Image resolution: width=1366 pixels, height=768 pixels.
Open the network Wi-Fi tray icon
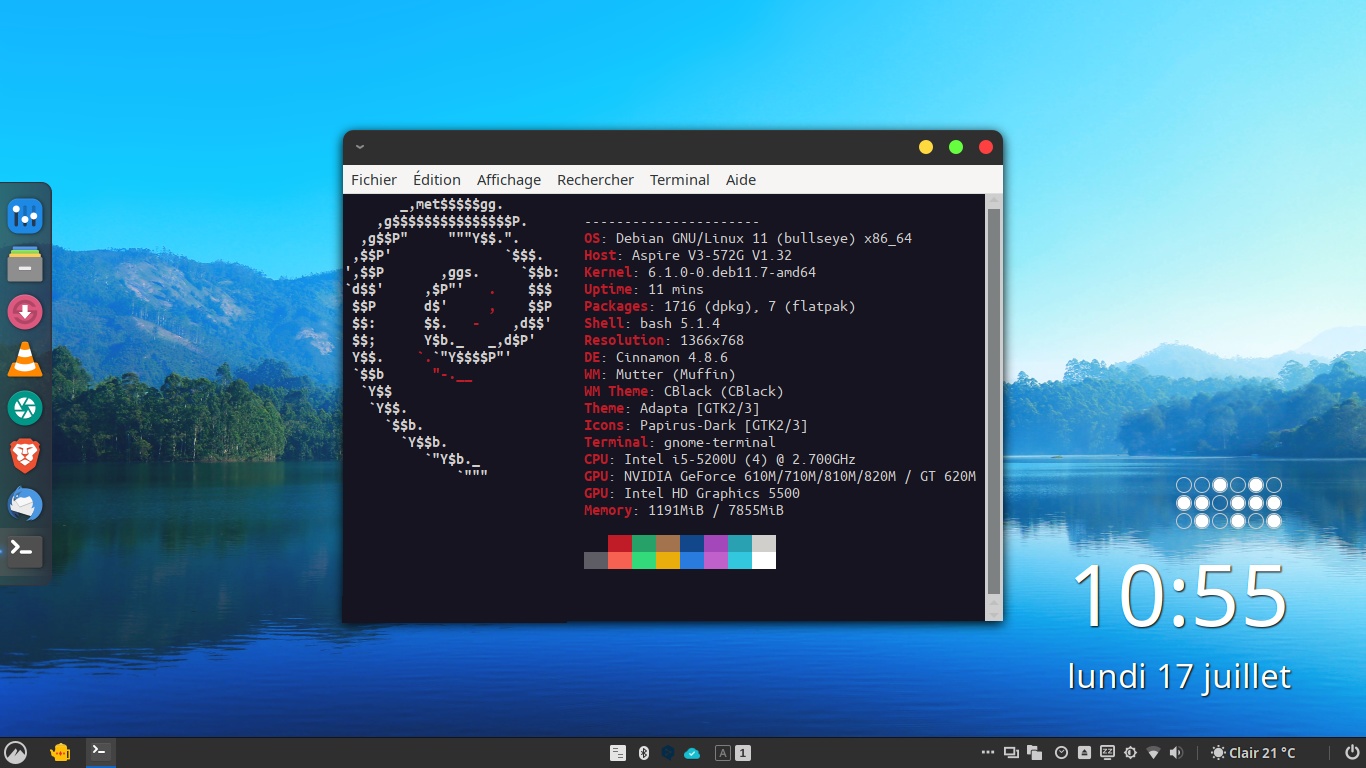[1153, 753]
